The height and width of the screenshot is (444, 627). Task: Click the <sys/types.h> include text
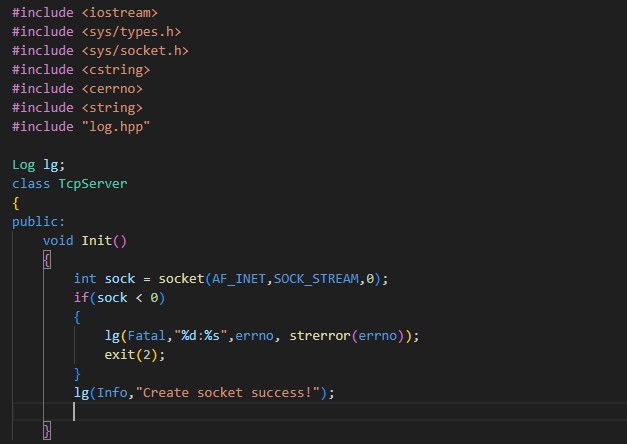coord(131,32)
